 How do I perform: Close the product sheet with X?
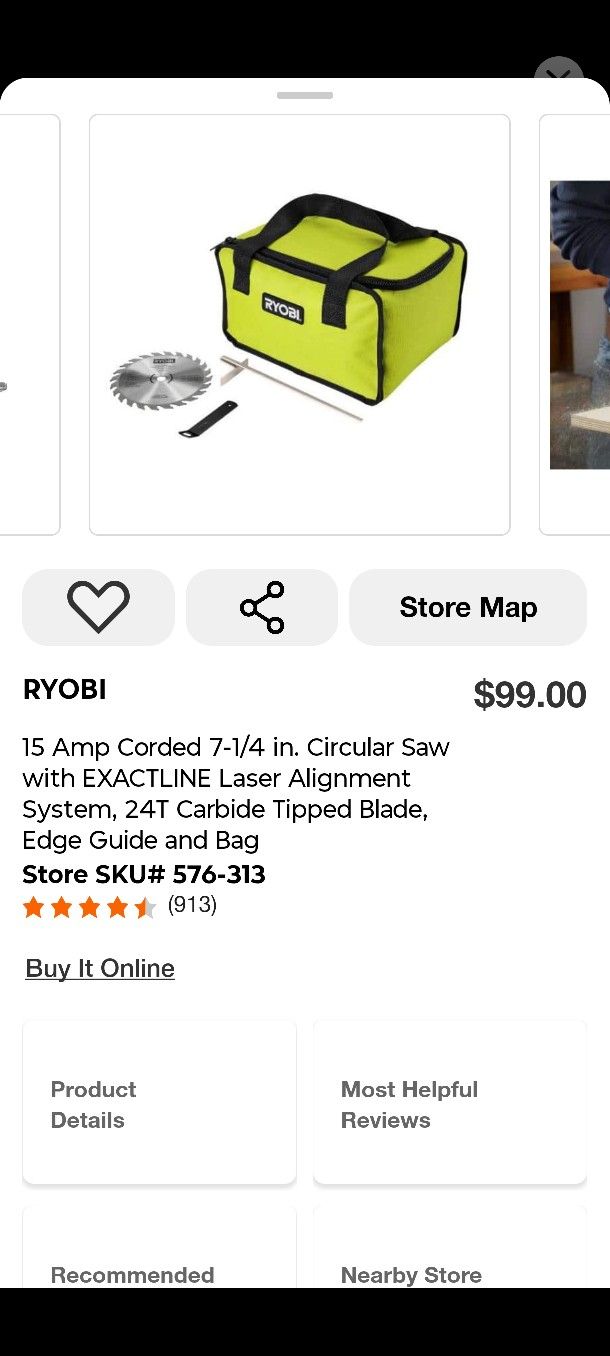558,76
